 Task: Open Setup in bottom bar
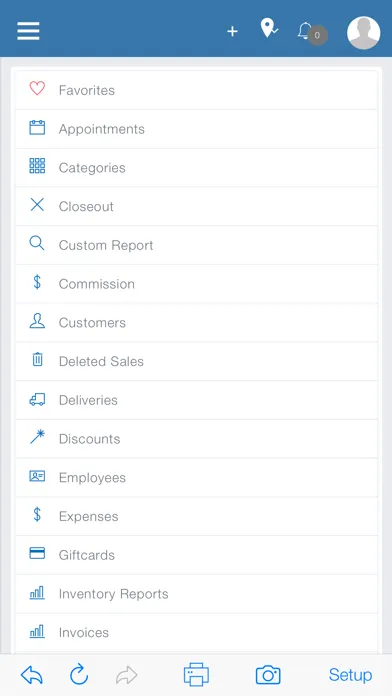(350, 675)
